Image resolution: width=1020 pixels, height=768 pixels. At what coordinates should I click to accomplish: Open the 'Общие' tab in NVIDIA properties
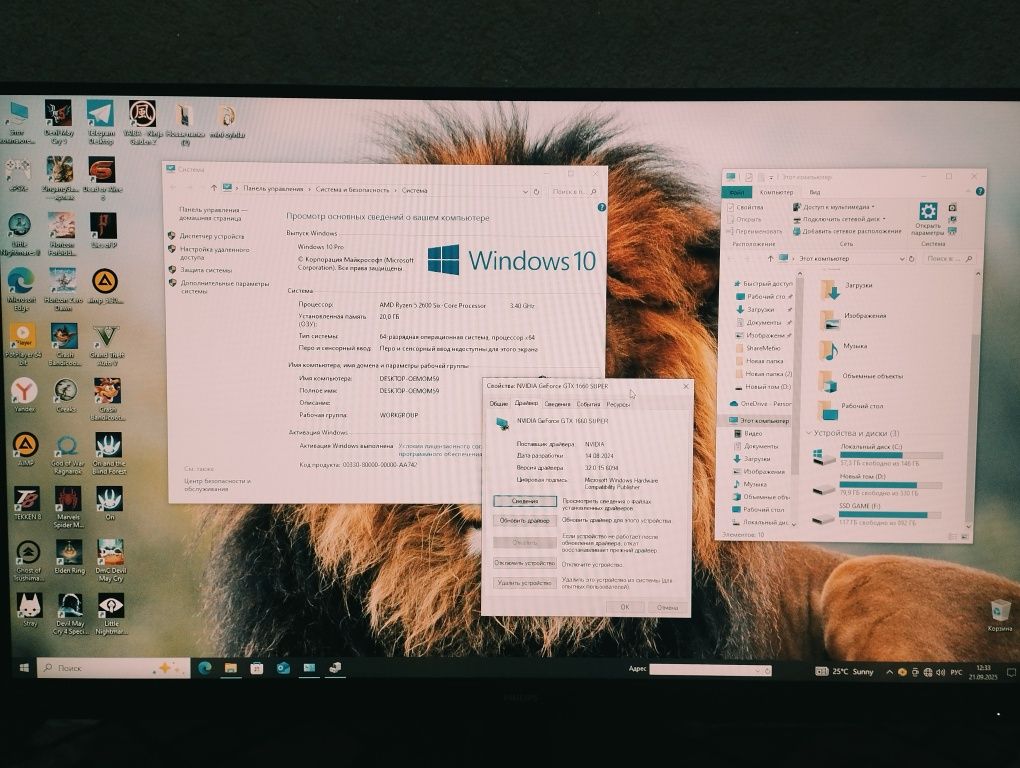coord(498,404)
